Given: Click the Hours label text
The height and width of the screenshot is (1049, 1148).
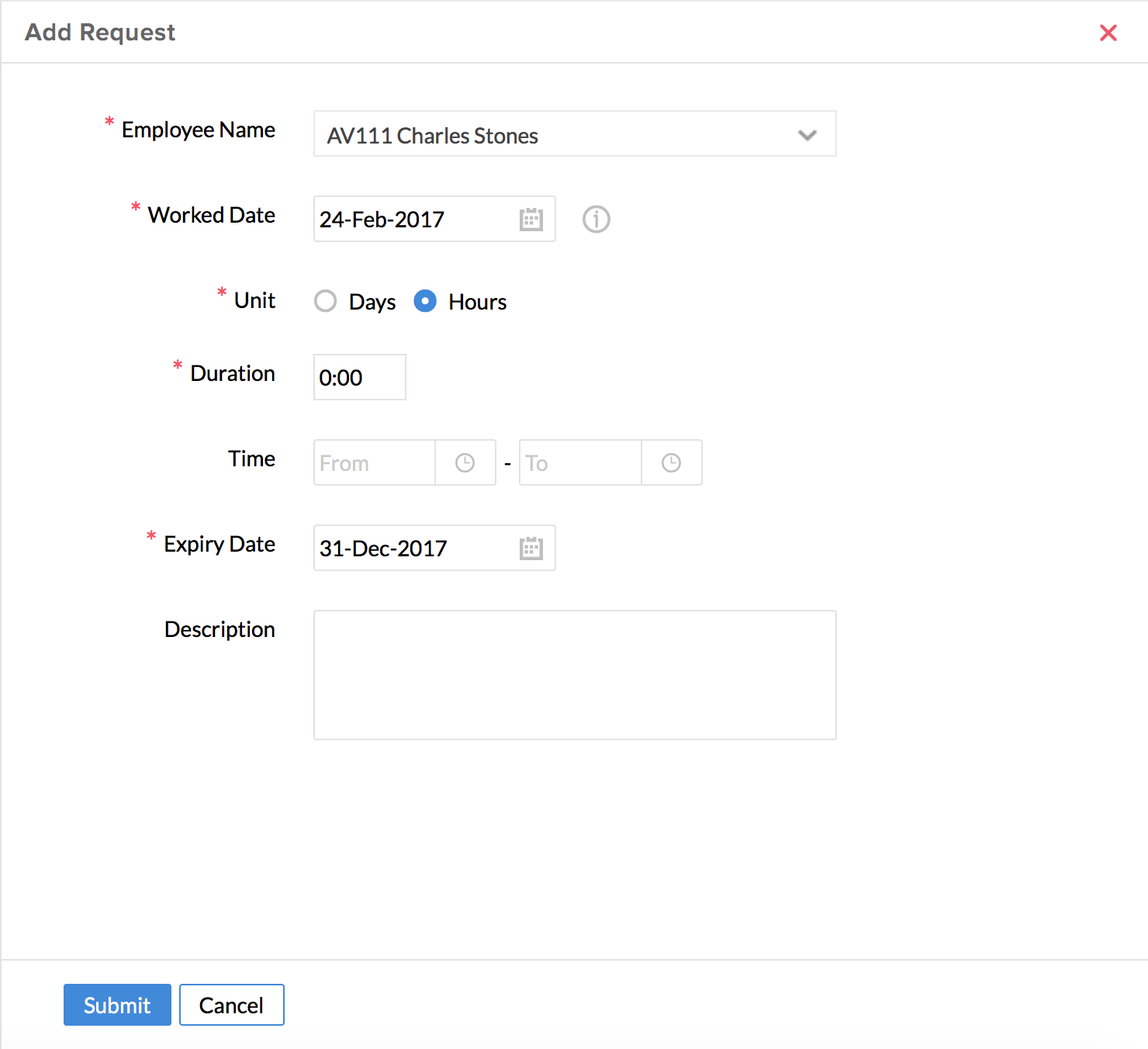Looking at the screenshot, I should 477,302.
